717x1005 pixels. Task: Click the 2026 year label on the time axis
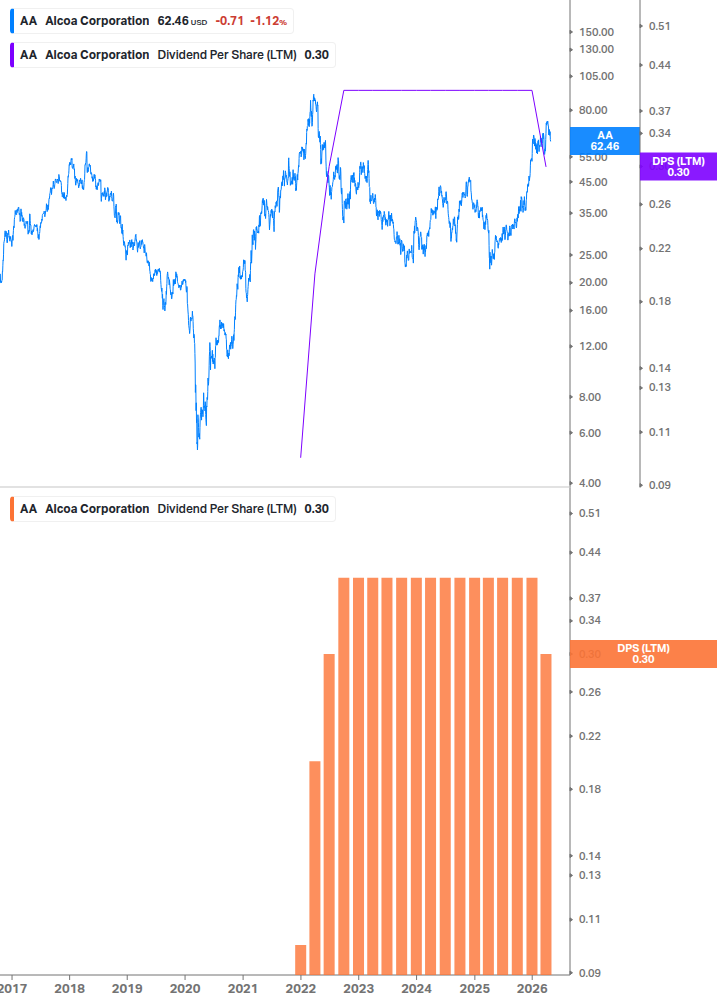pyautogui.click(x=532, y=988)
